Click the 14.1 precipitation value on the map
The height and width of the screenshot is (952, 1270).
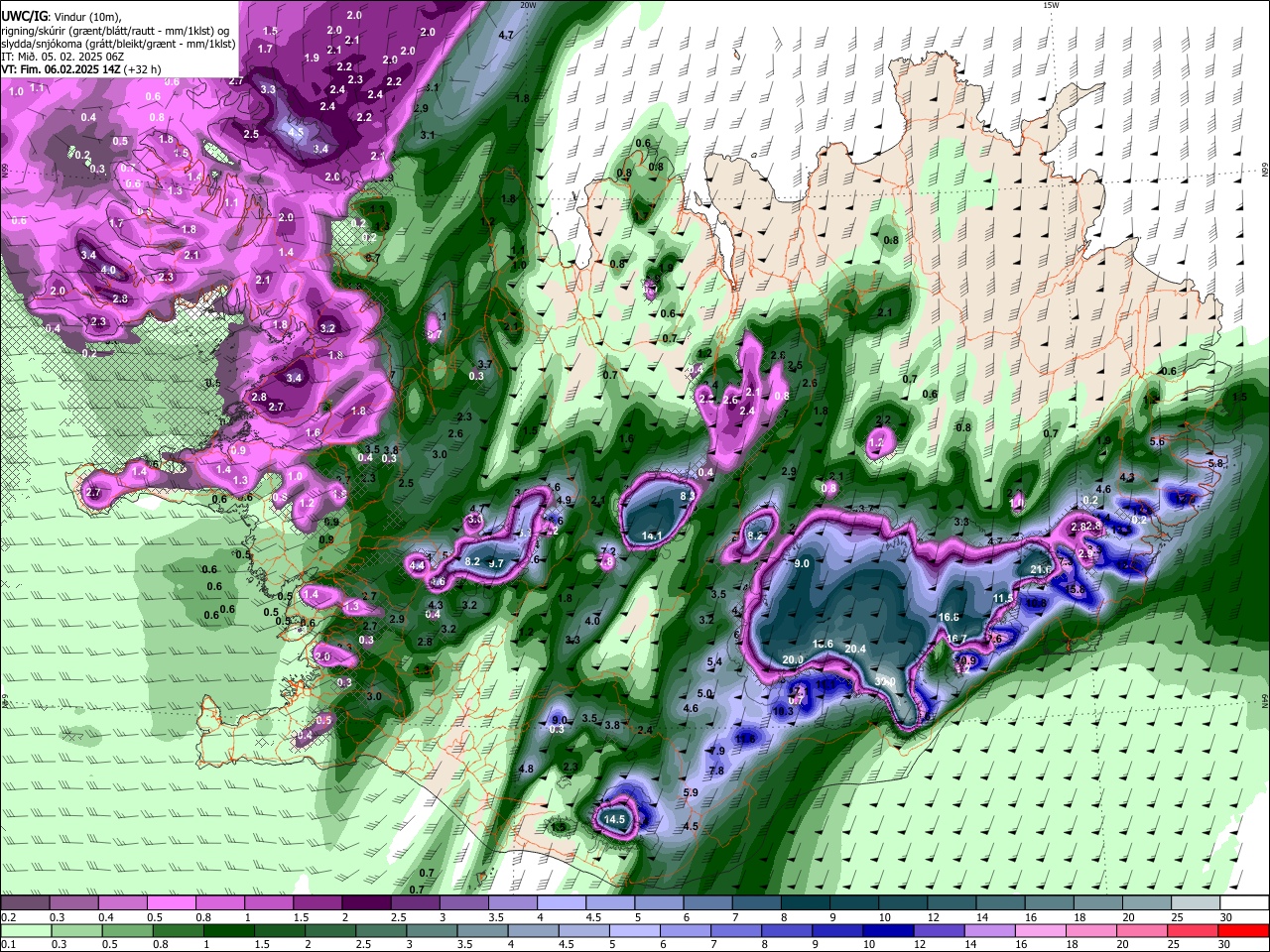[652, 536]
